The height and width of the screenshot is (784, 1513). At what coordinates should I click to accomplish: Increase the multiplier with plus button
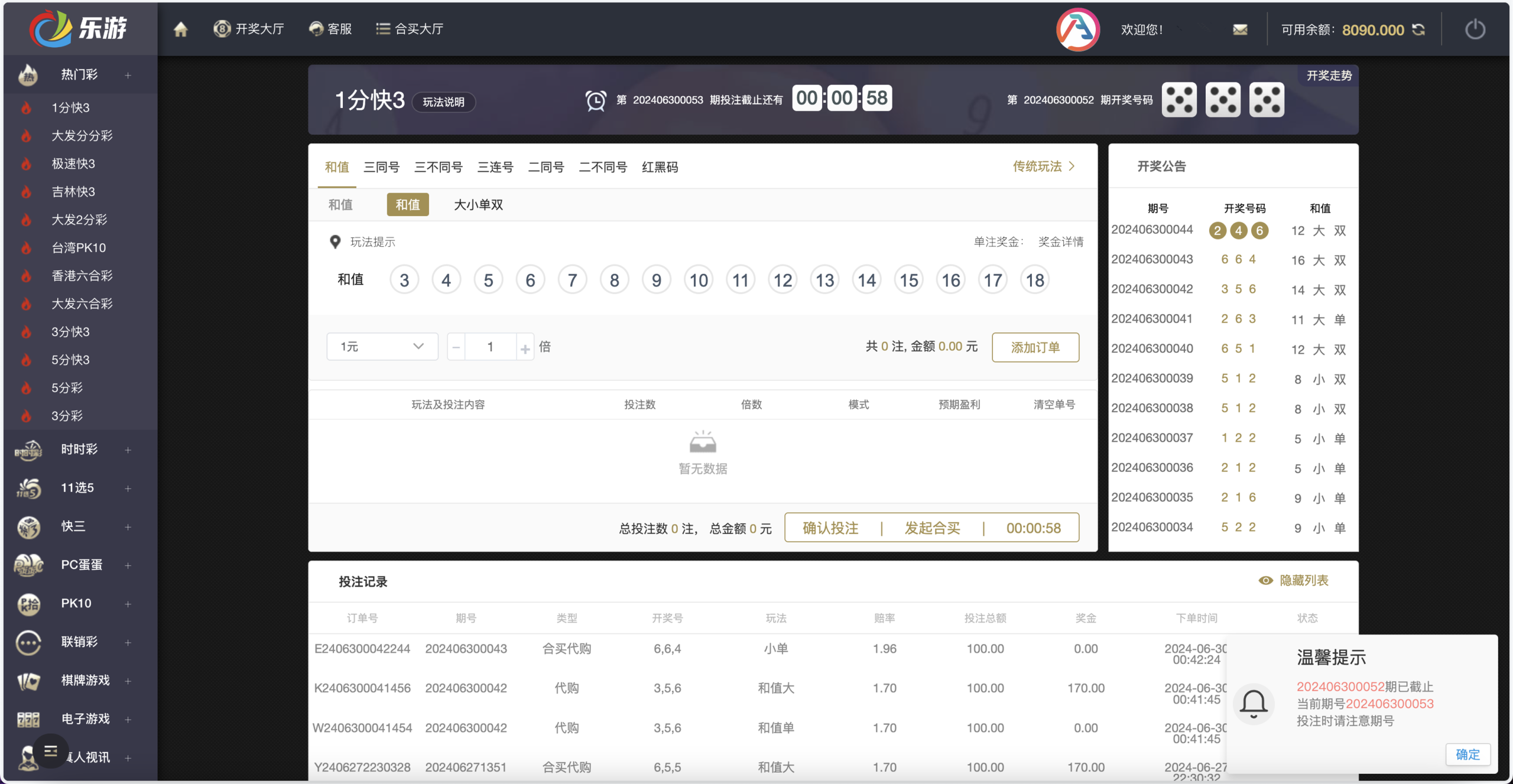pyautogui.click(x=525, y=348)
